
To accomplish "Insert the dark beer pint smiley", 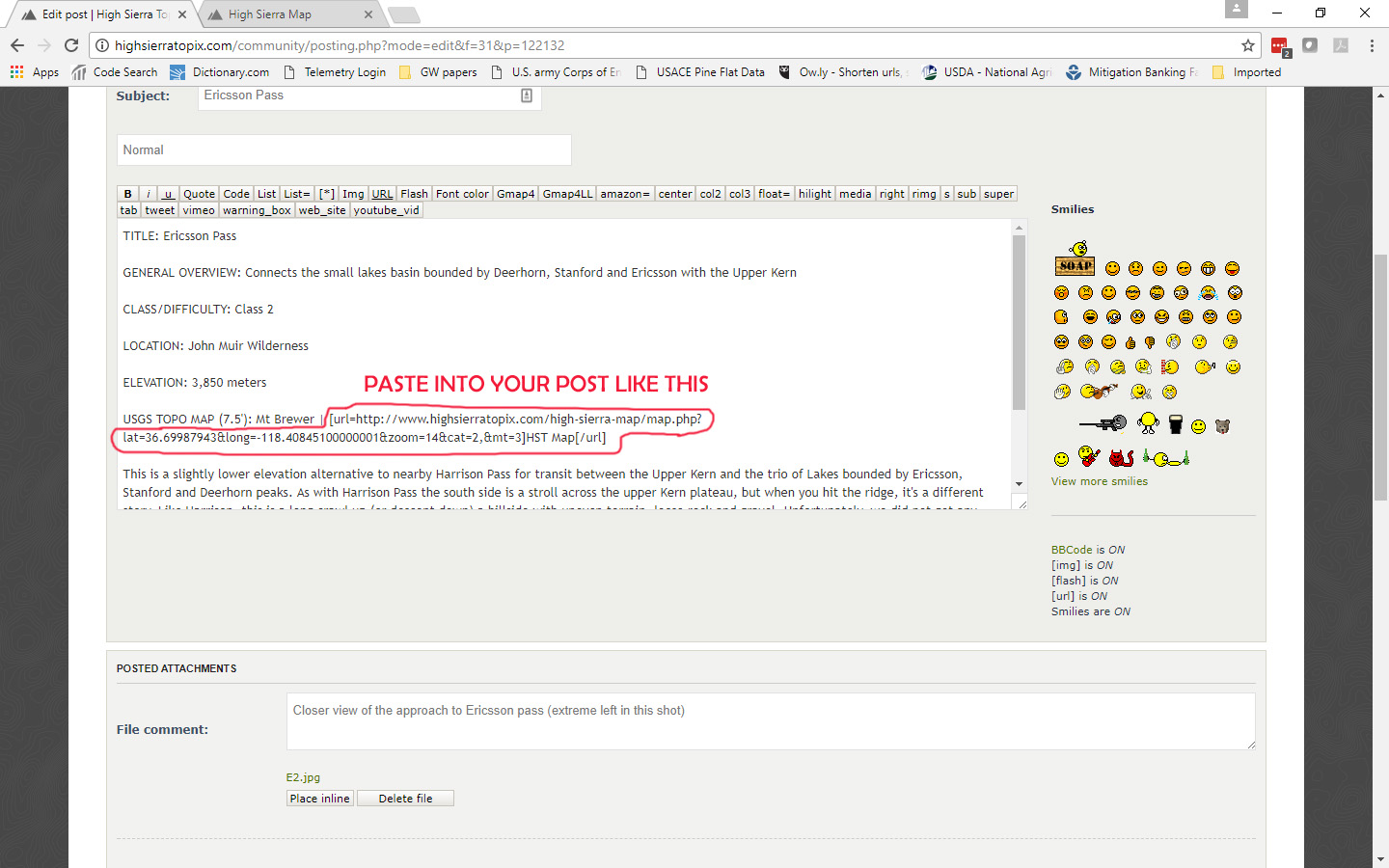I will pos(1176,424).
